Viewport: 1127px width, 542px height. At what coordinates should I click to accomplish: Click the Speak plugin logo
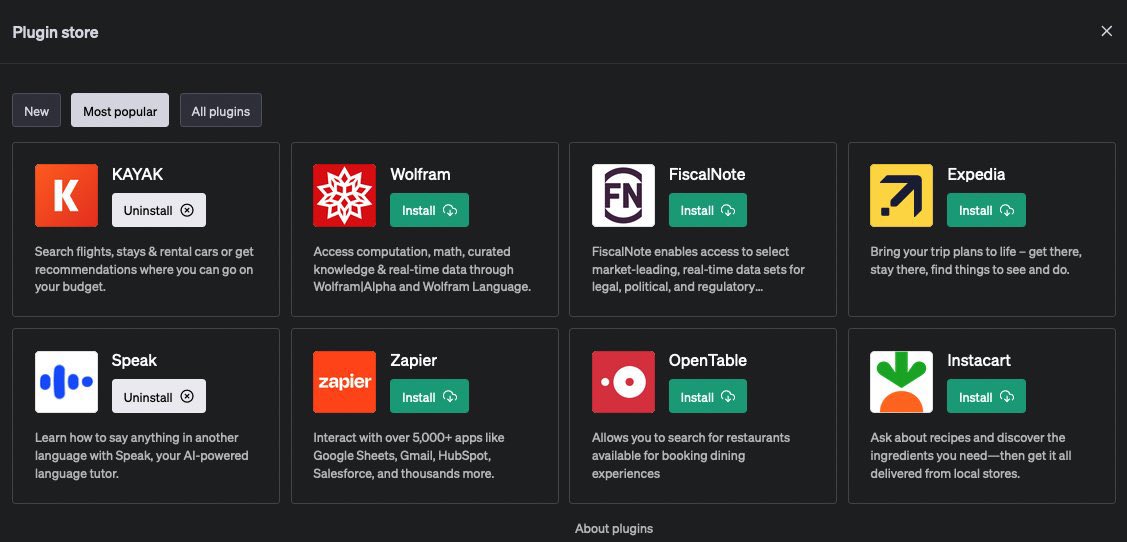[66, 382]
